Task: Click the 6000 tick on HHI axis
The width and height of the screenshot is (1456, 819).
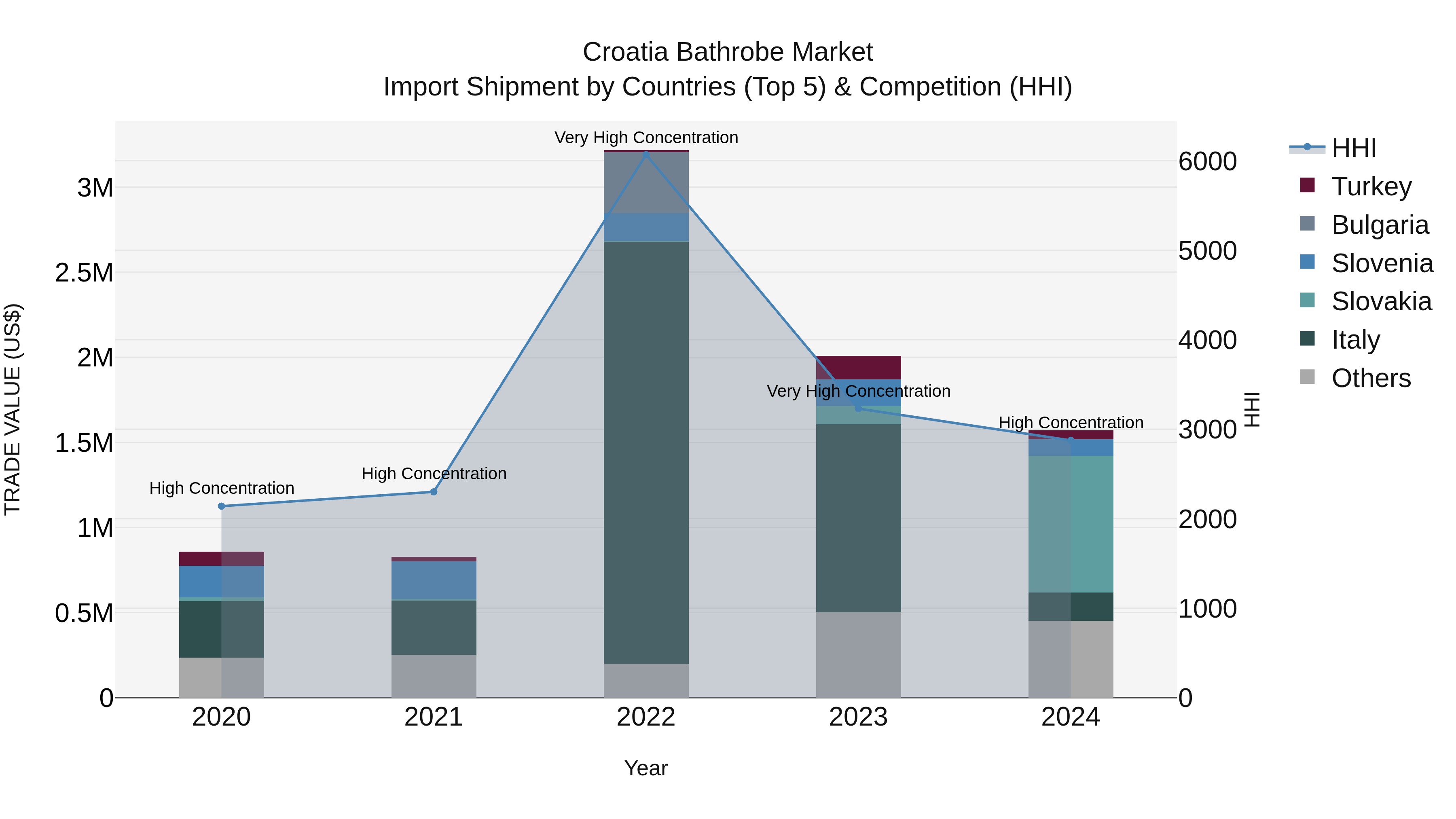Action: point(1208,162)
